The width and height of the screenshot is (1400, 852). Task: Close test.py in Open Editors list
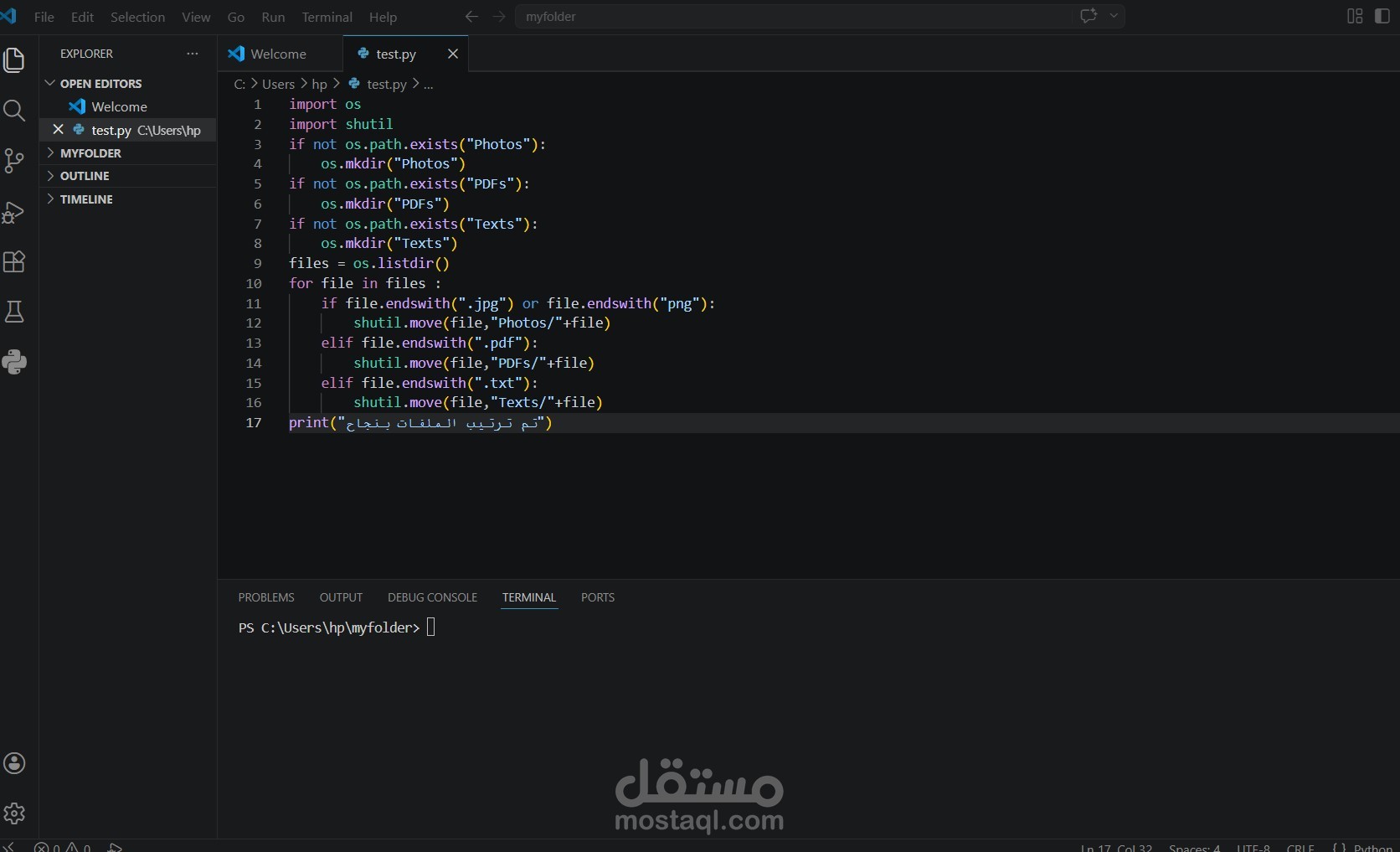point(58,130)
